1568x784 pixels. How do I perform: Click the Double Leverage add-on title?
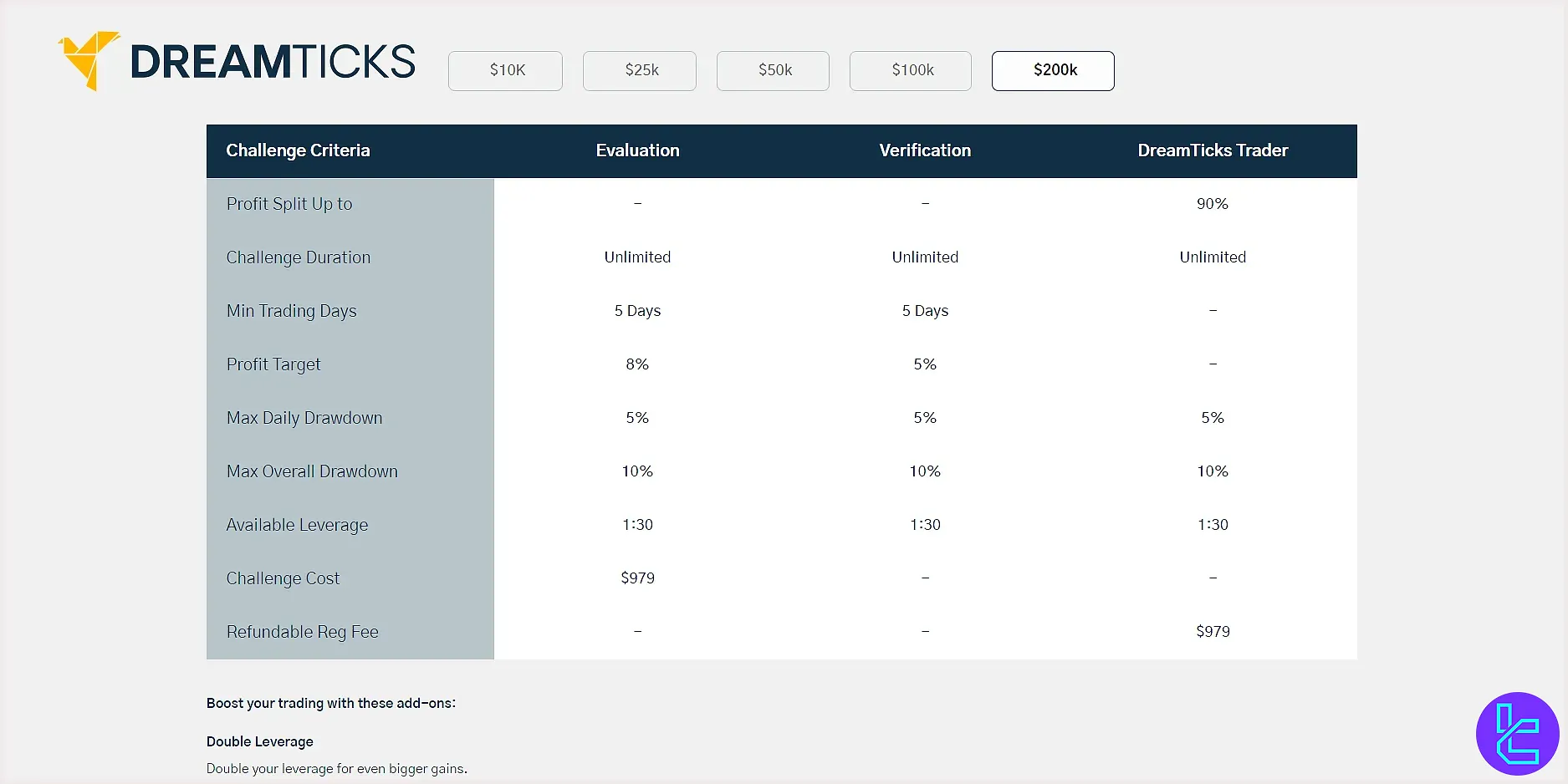point(260,742)
